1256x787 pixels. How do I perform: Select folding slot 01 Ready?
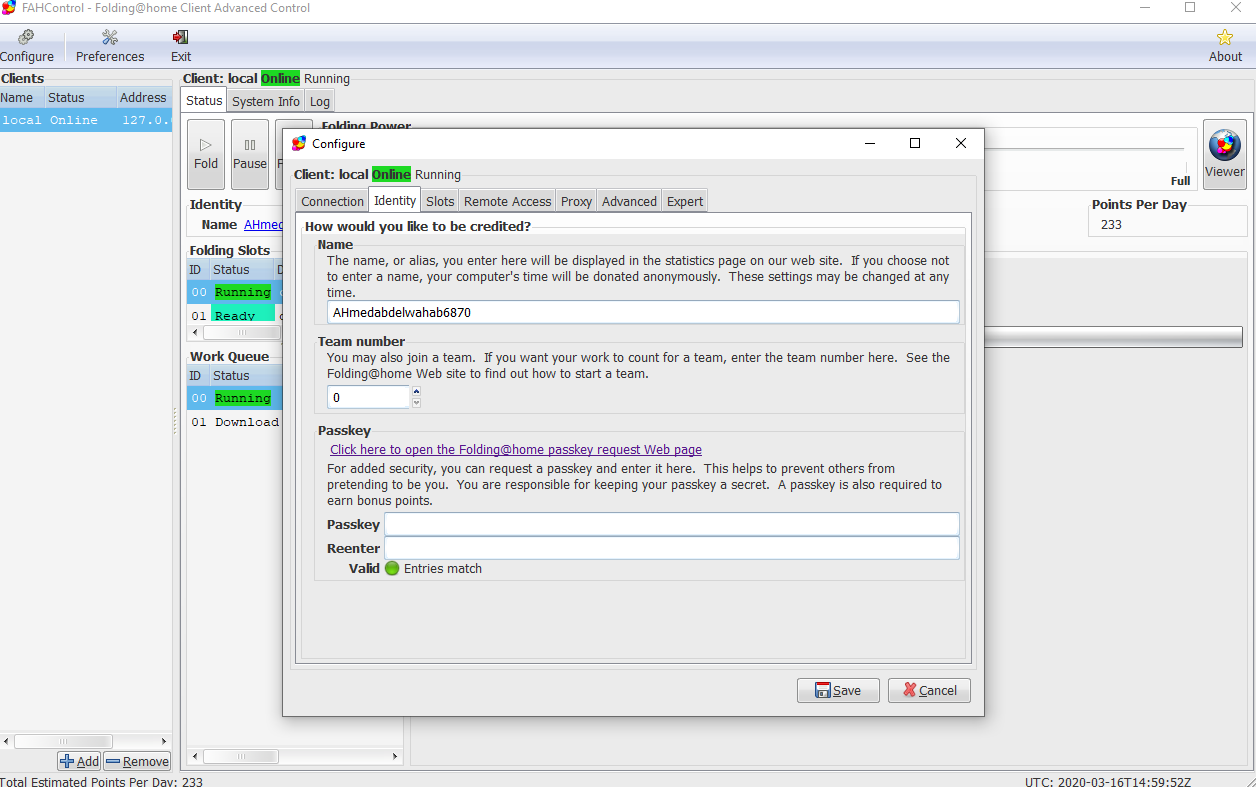[x=235, y=316]
